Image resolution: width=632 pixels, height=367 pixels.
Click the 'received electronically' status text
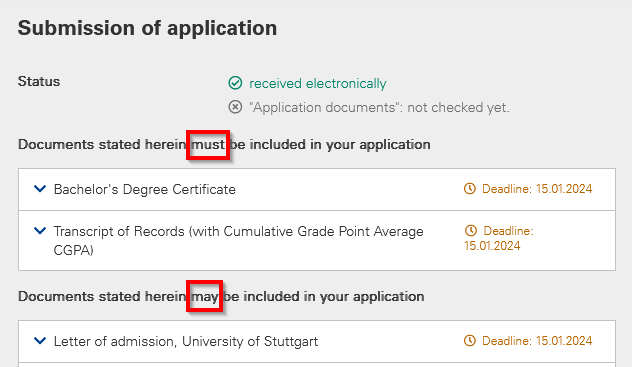318,83
